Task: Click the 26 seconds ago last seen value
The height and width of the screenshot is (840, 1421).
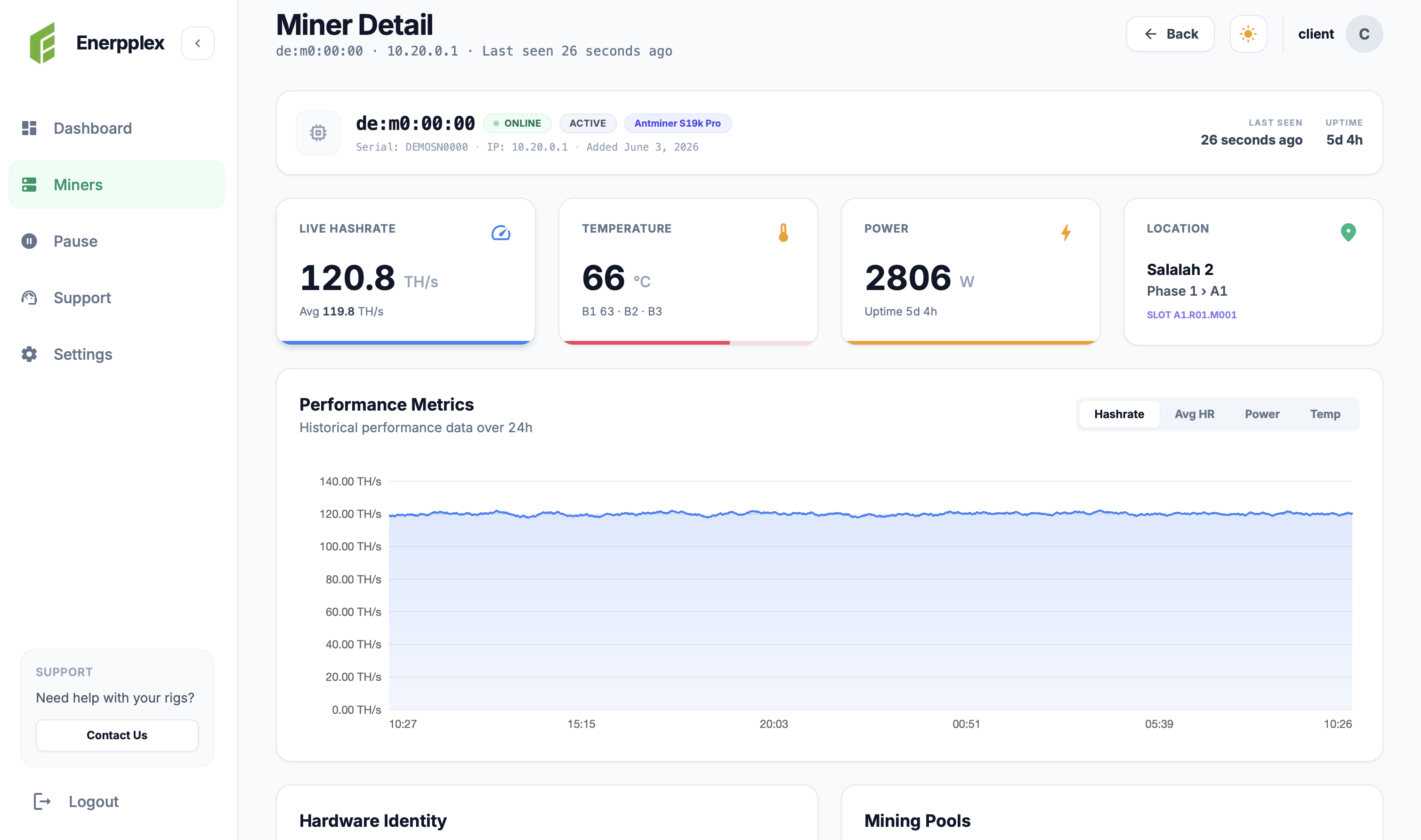Action: [x=1251, y=140]
